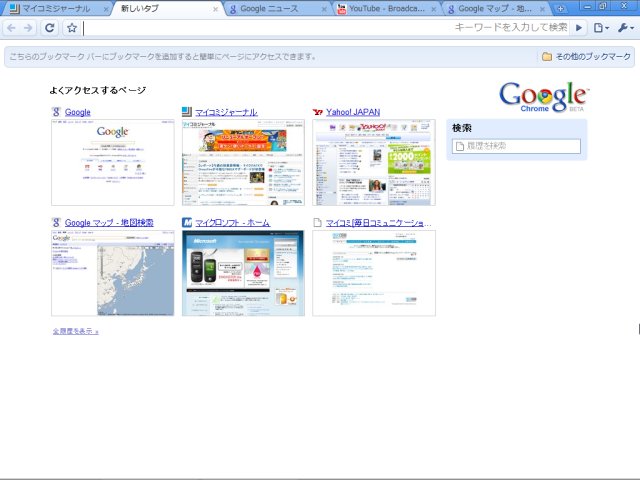Switch to the YouTube tab
Image resolution: width=640 pixels, height=480 pixels.
click(387, 9)
